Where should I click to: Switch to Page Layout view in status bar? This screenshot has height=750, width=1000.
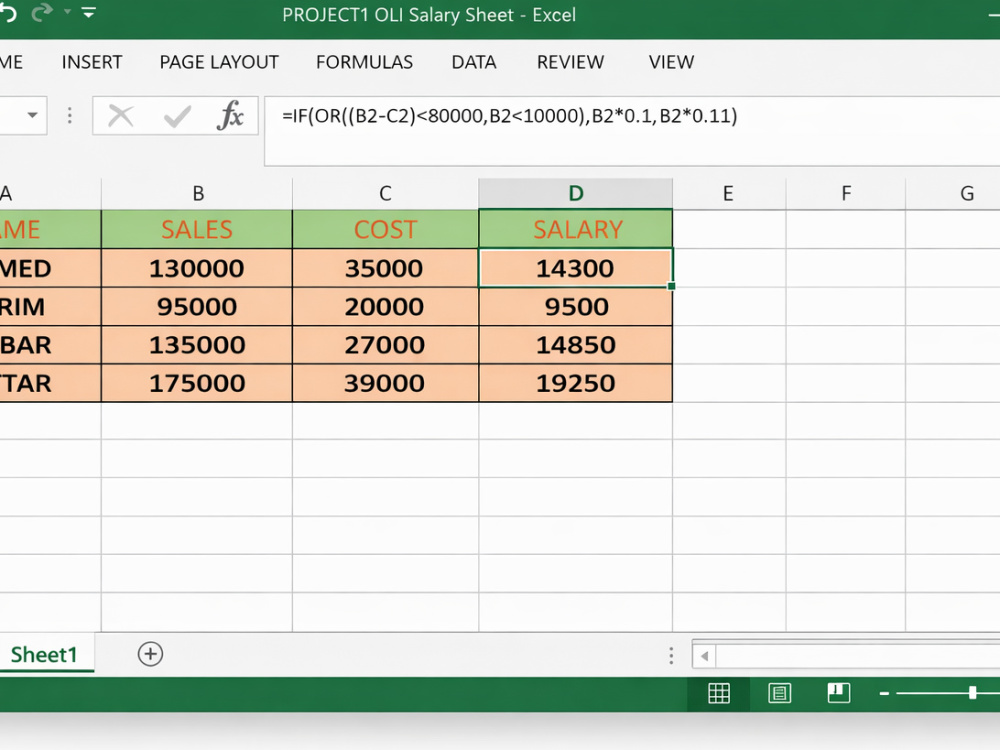pos(779,693)
